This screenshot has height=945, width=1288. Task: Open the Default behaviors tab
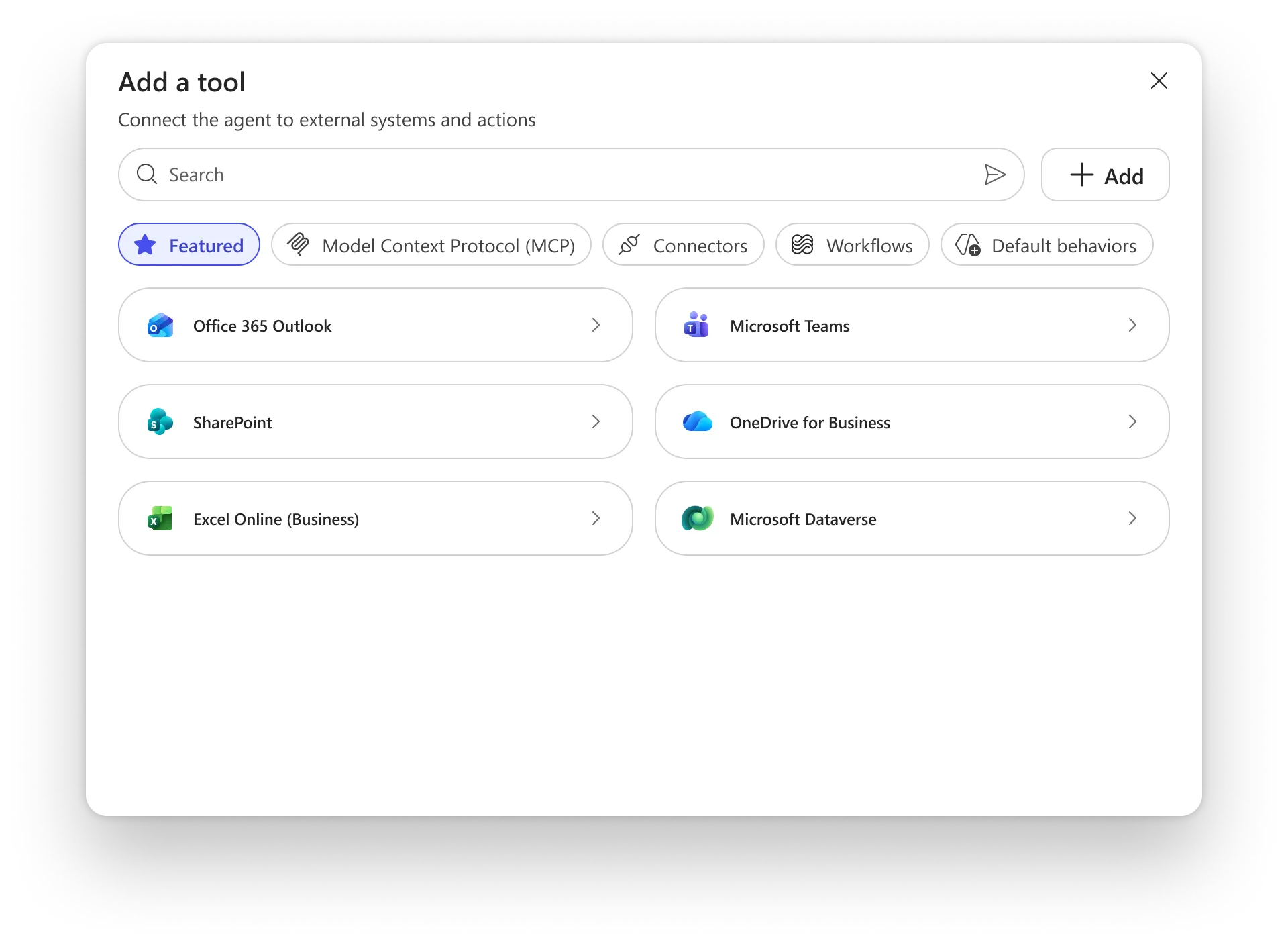(1047, 244)
